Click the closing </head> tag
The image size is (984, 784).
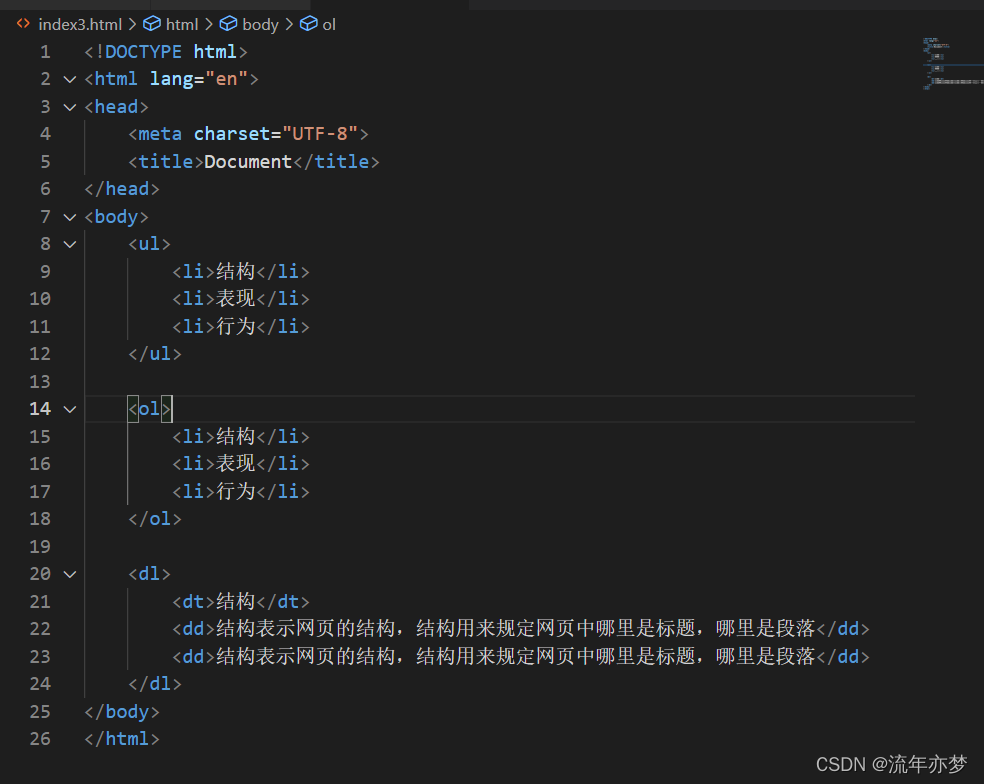(x=122, y=189)
